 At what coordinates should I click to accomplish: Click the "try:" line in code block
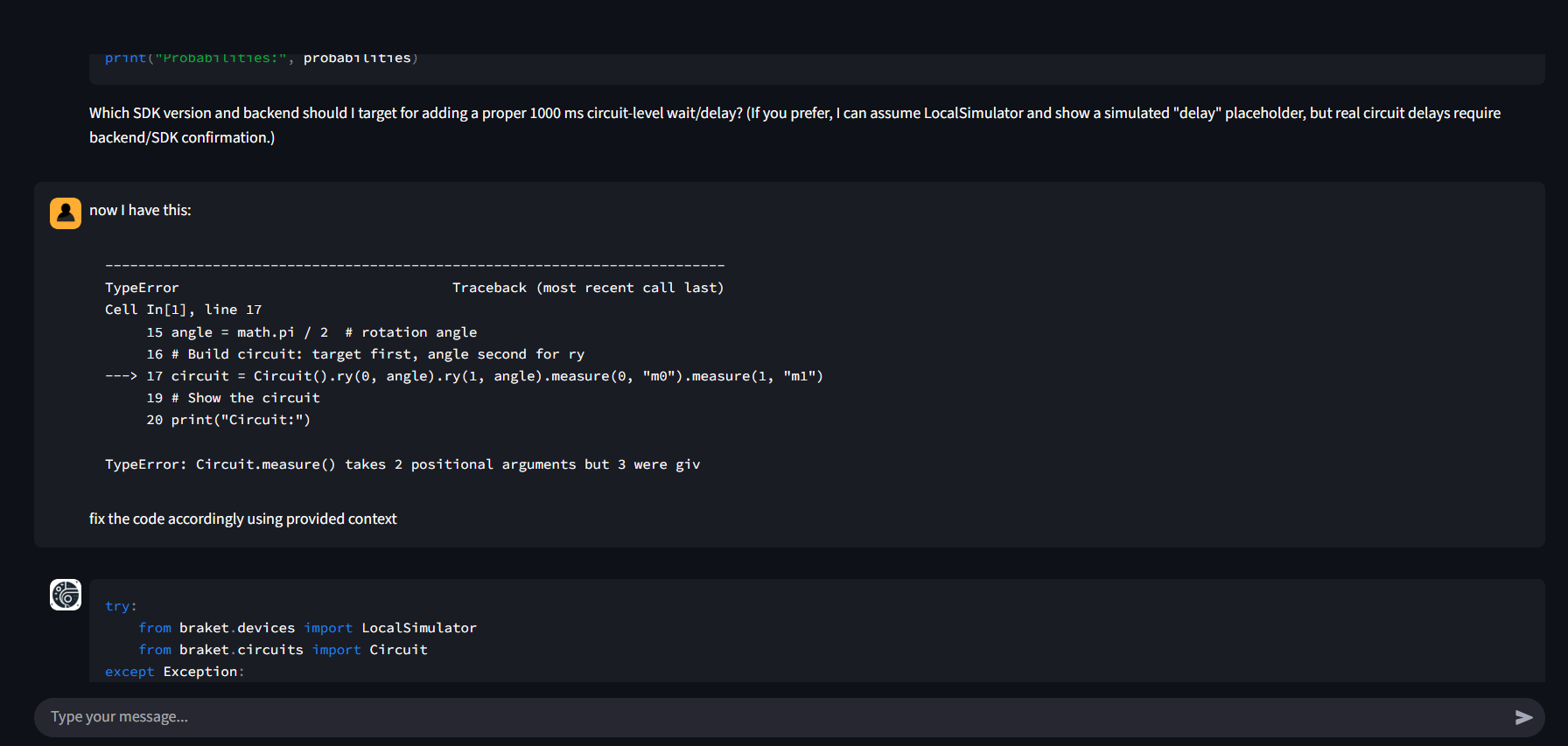tap(121, 606)
